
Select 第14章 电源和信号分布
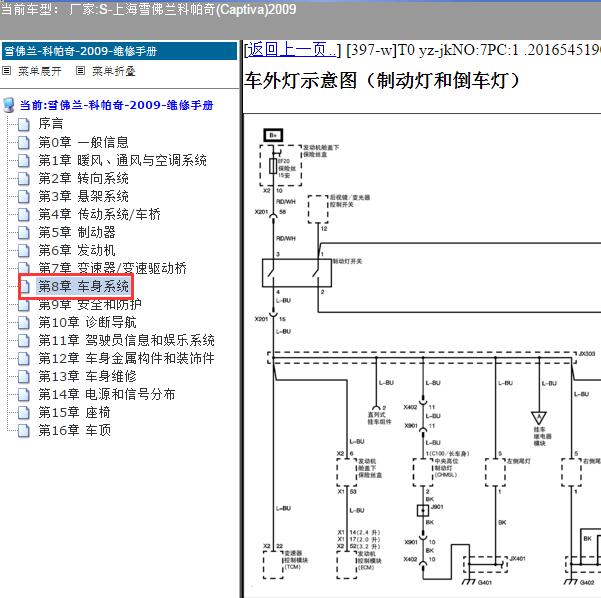pos(107,394)
